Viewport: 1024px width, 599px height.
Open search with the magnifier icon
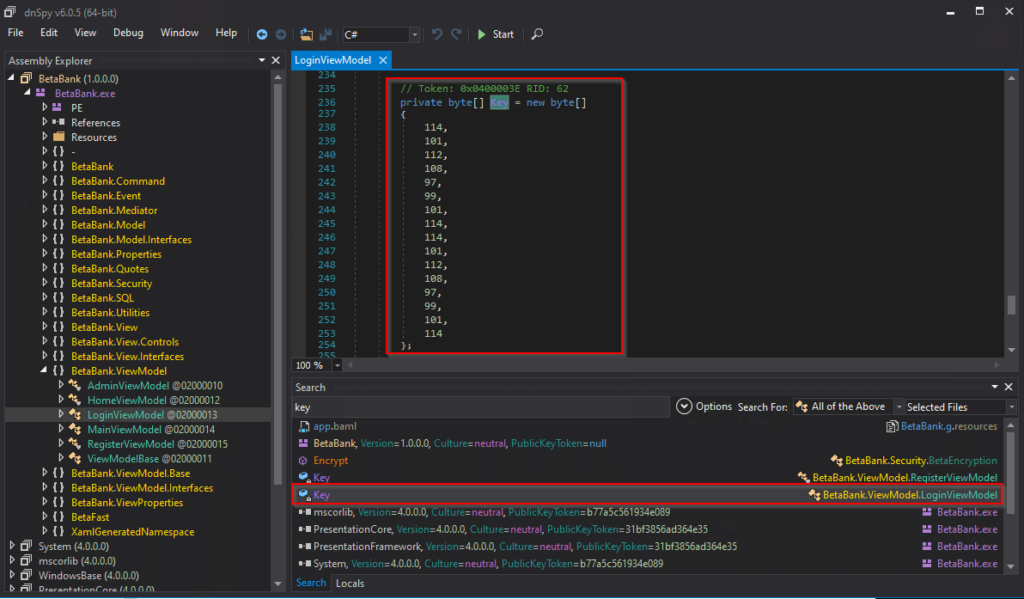click(537, 34)
